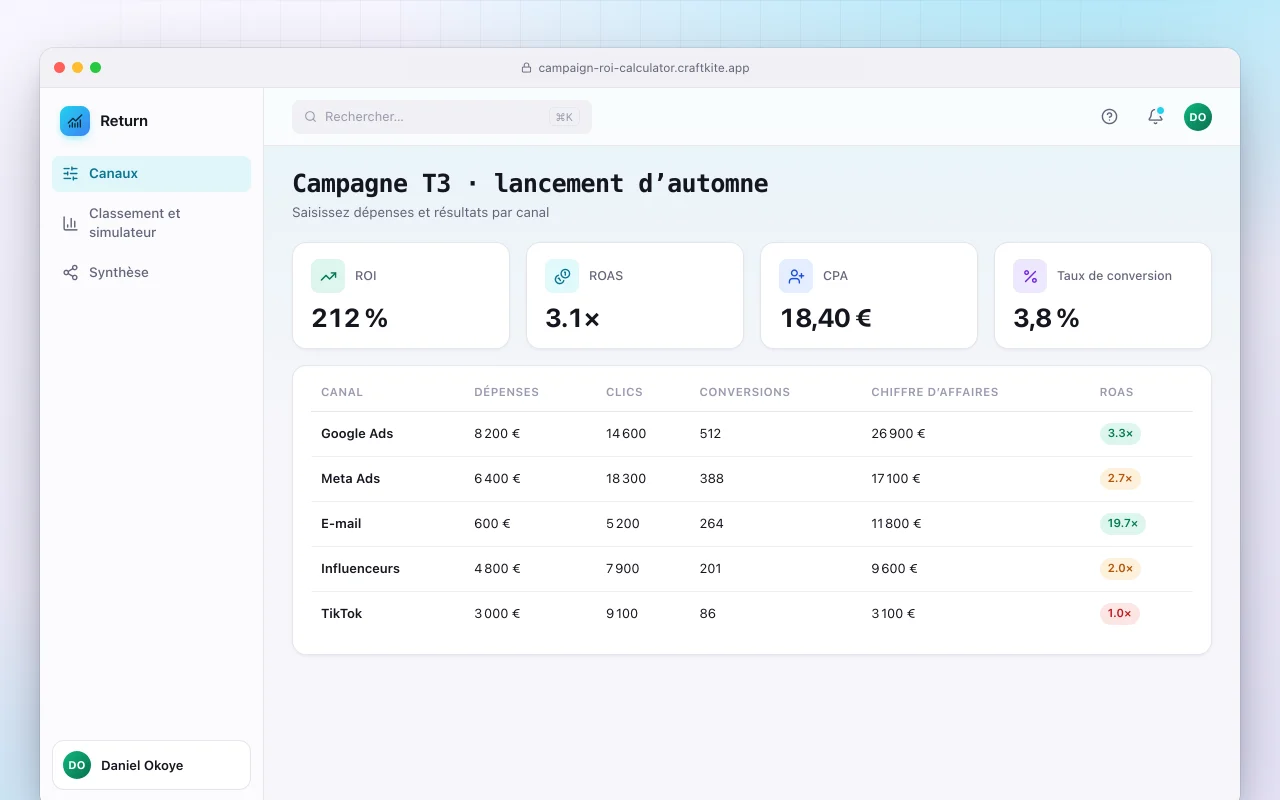Click the Return app logo icon
The image size is (1280, 800).
tap(75, 121)
